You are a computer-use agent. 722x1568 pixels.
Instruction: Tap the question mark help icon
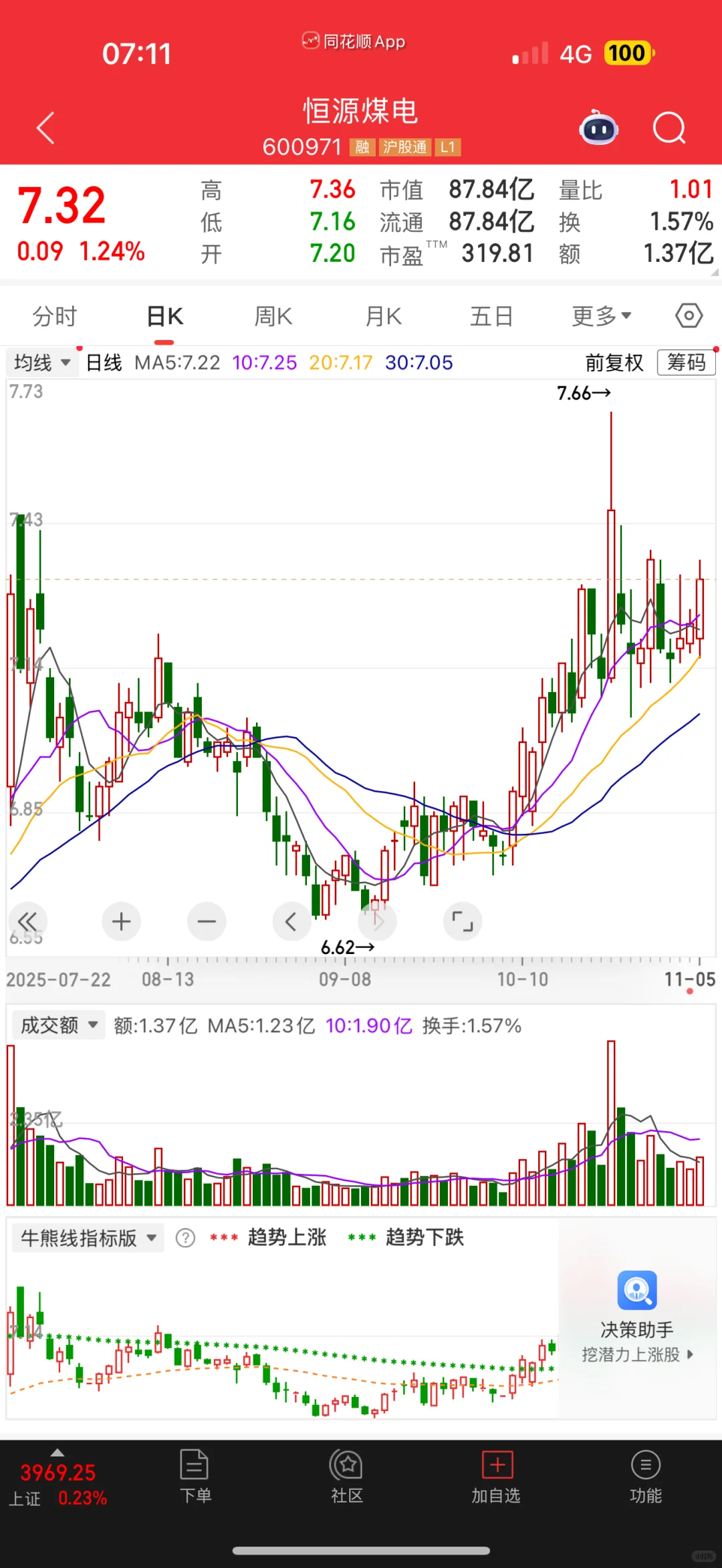point(185,1238)
